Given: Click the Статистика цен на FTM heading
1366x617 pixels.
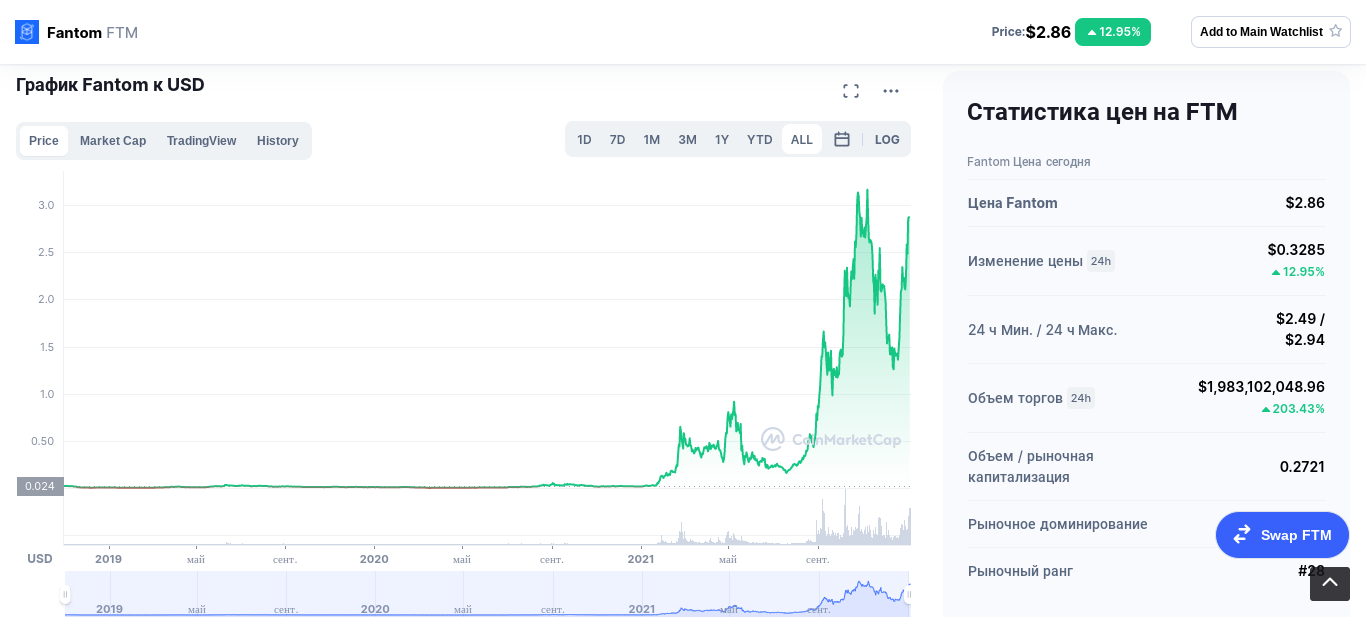Looking at the screenshot, I should click(1102, 112).
